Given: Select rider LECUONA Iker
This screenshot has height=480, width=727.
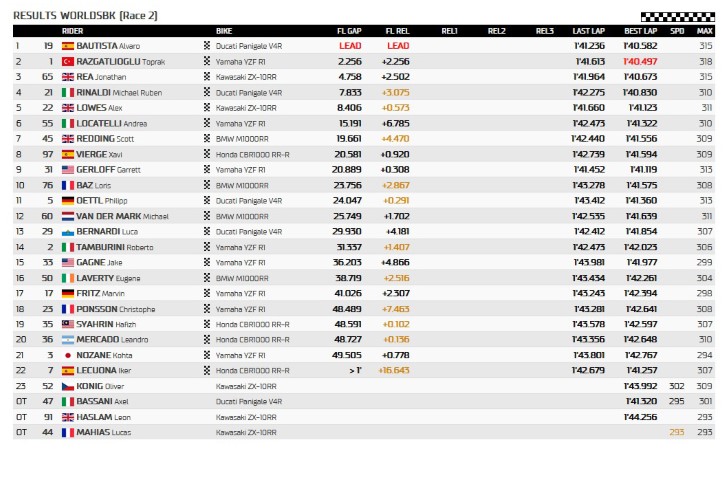Looking at the screenshot, I should tap(103, 370).
